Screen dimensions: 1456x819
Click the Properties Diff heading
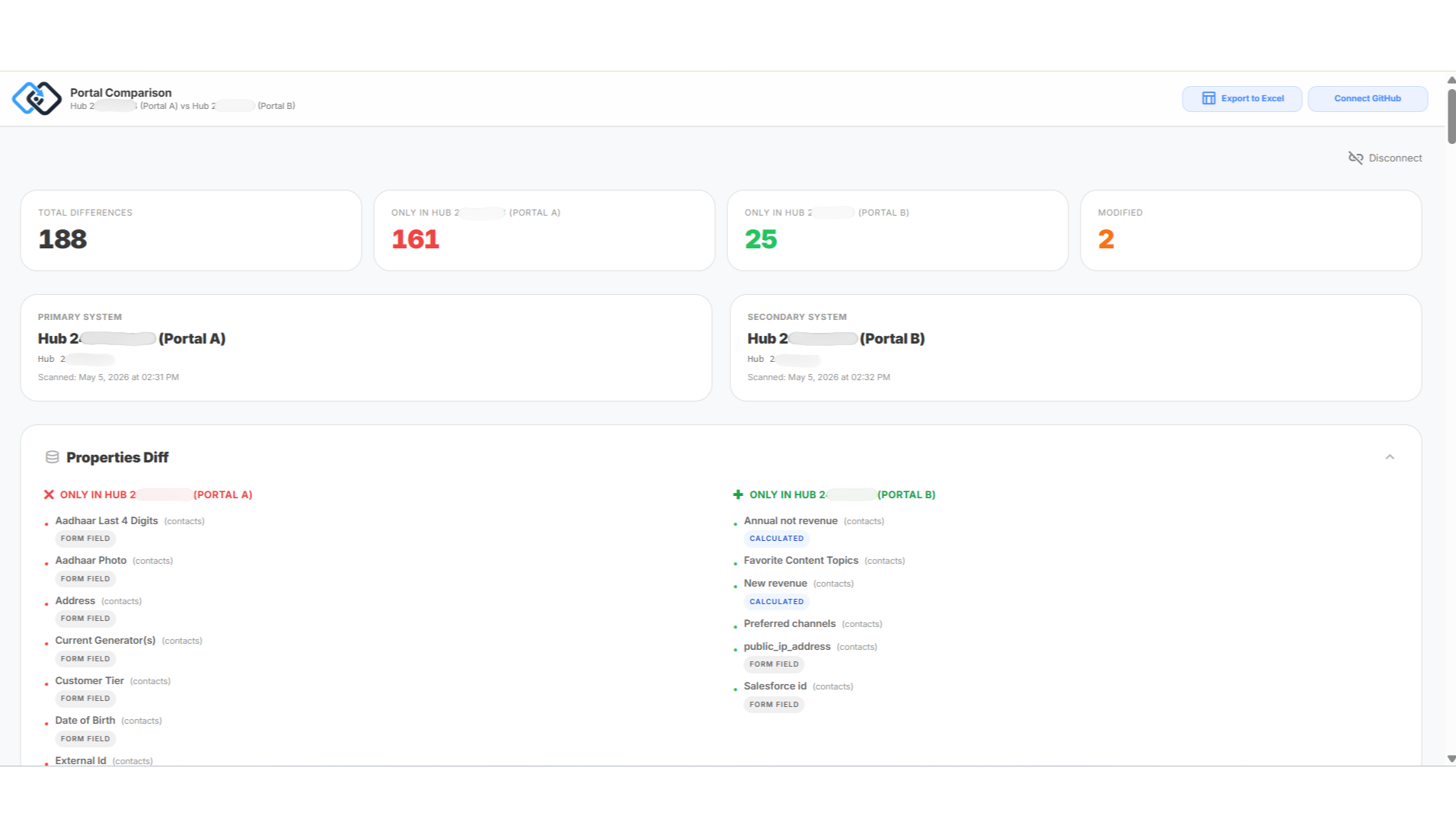point(117,457)
